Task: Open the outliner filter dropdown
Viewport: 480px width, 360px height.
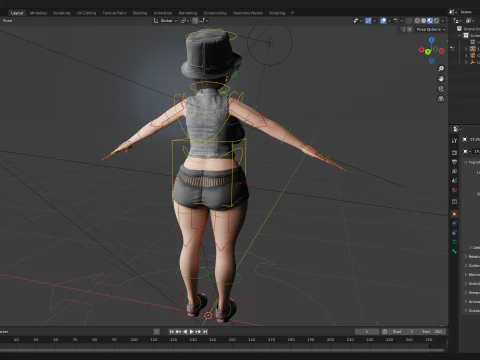Action: click(x=470, y=21)
